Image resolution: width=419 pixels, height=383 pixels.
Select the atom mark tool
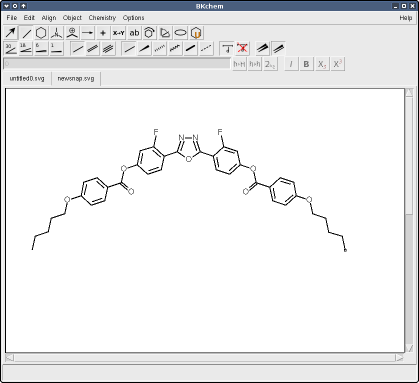(x=72, y=33)
